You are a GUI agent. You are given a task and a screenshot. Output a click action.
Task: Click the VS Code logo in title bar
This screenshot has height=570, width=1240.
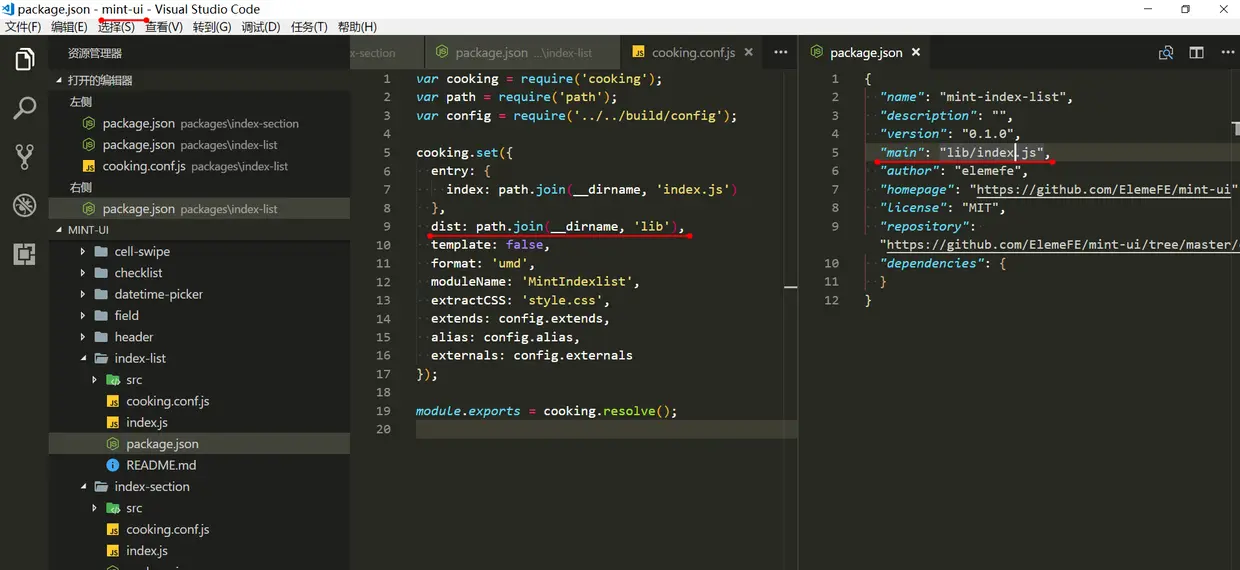[8, 9]
